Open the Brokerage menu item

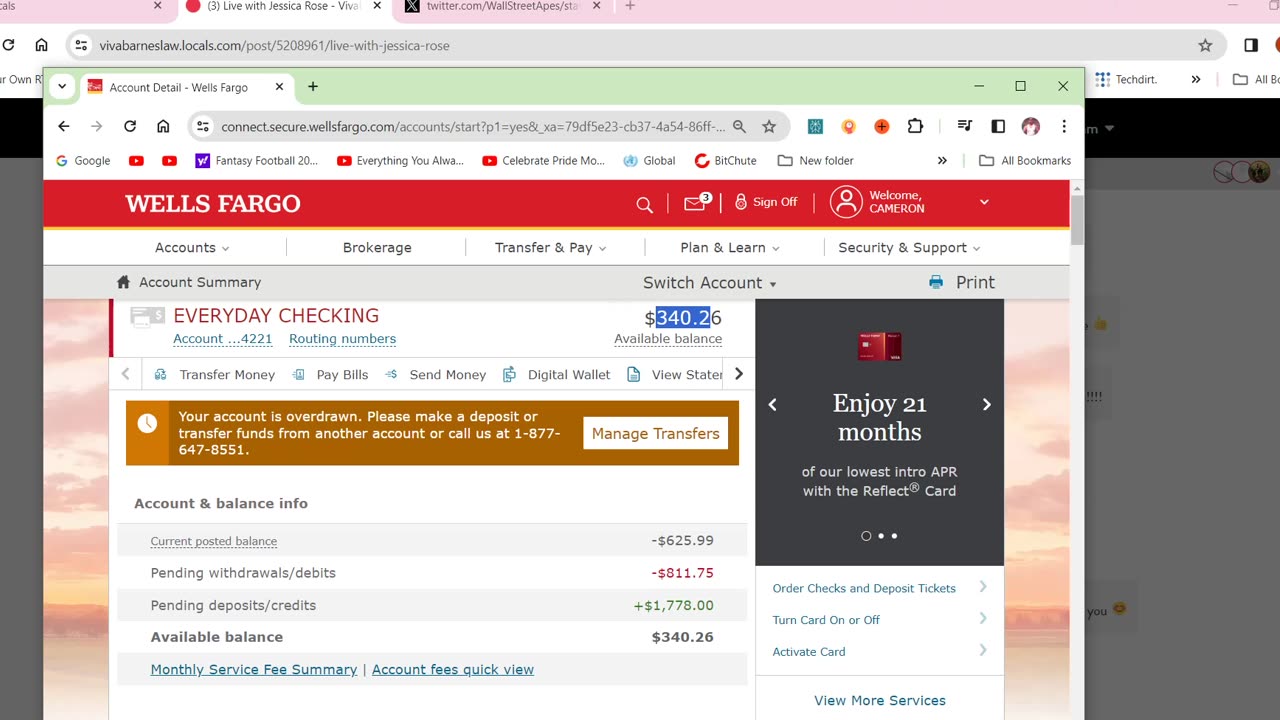(377, 247)
